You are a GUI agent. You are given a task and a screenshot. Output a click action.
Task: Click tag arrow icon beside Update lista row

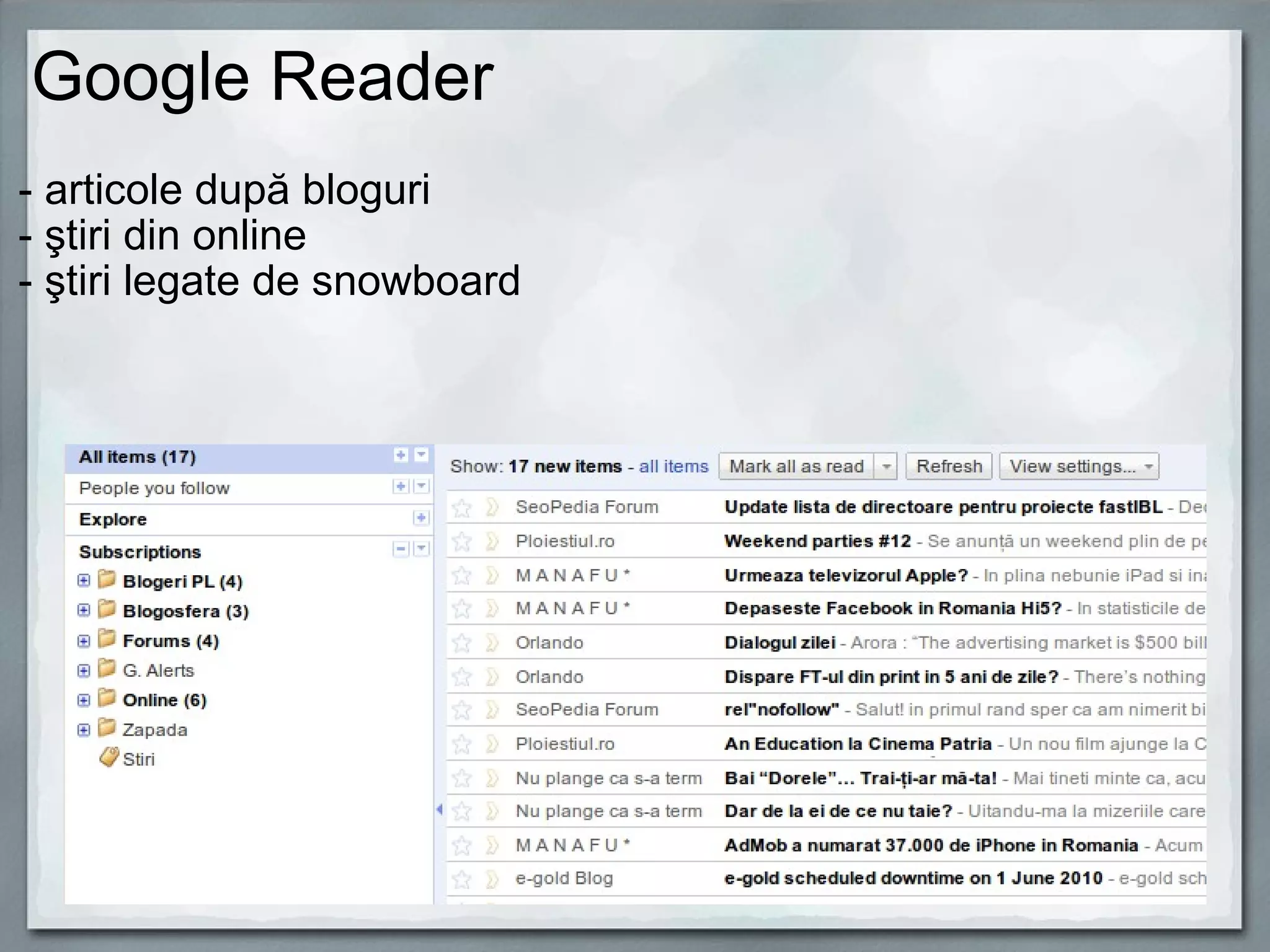coord(492,508)
